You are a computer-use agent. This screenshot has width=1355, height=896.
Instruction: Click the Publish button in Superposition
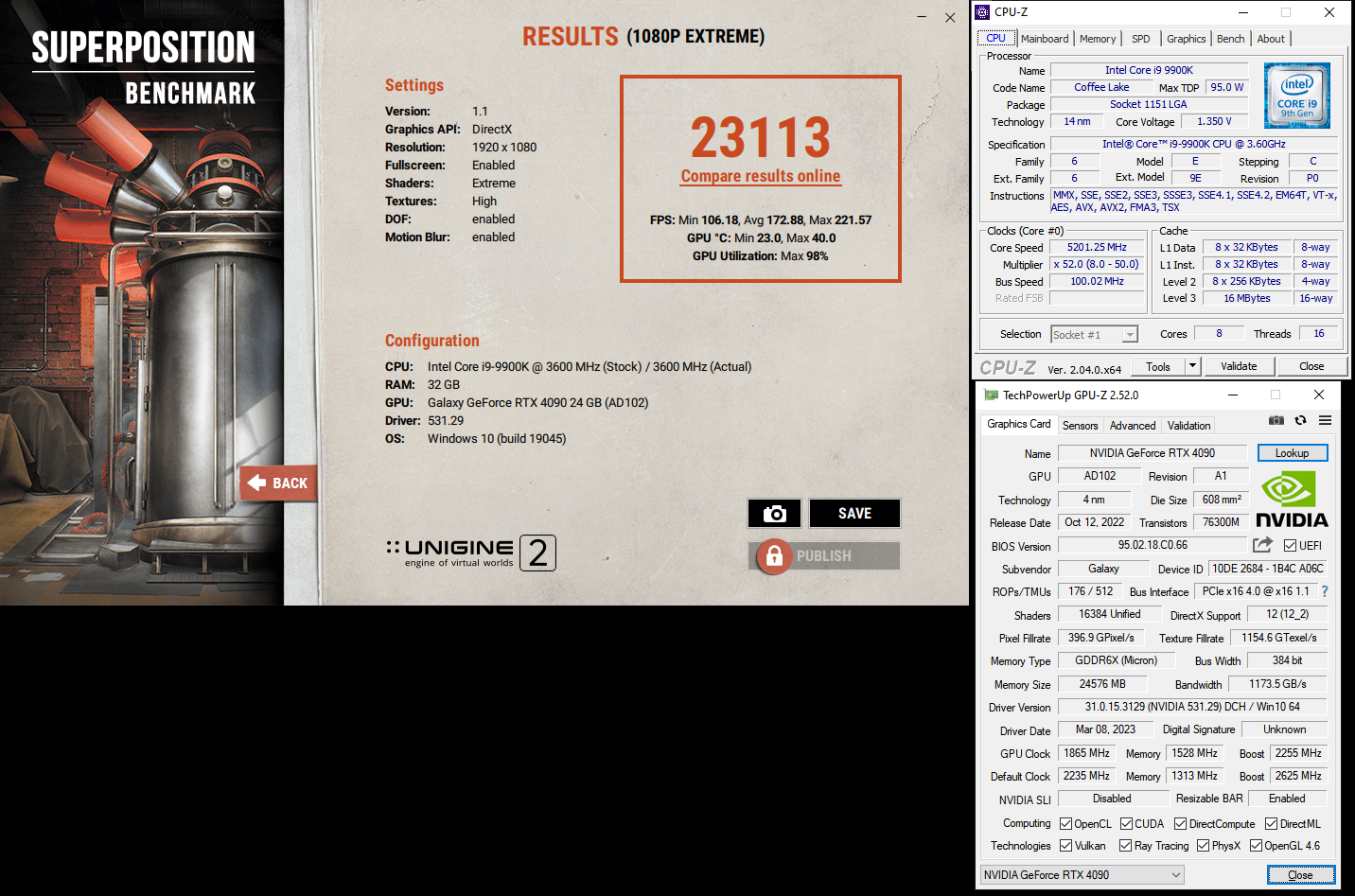(x=823, y=556)
